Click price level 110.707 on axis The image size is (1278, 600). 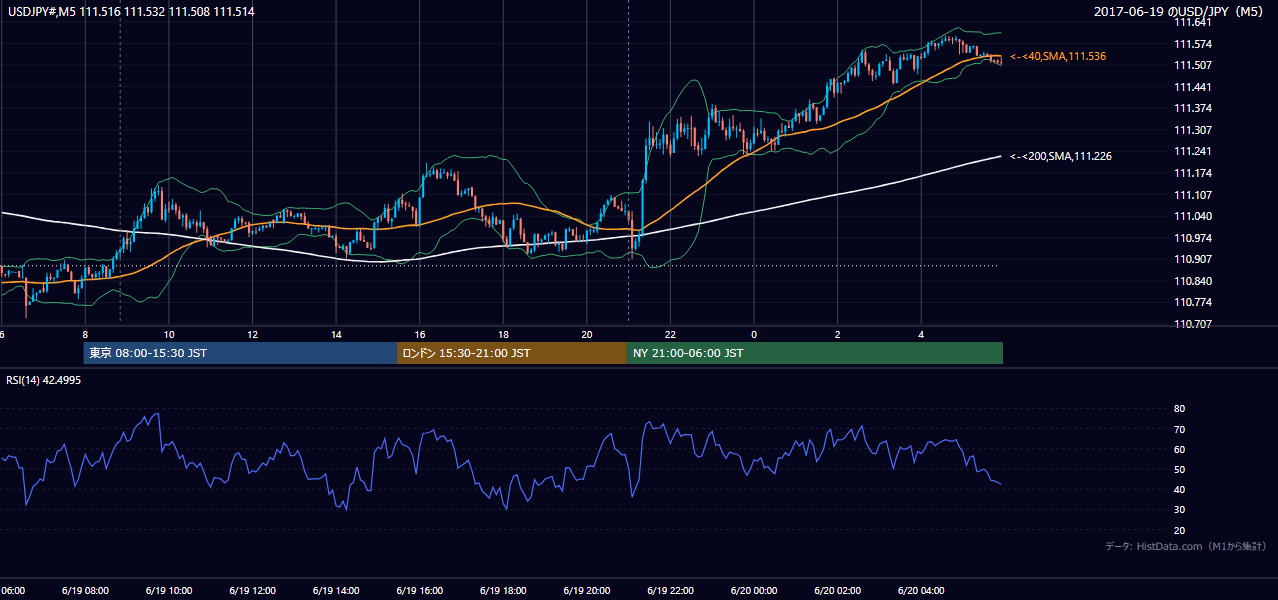(x=1193, y=324)
